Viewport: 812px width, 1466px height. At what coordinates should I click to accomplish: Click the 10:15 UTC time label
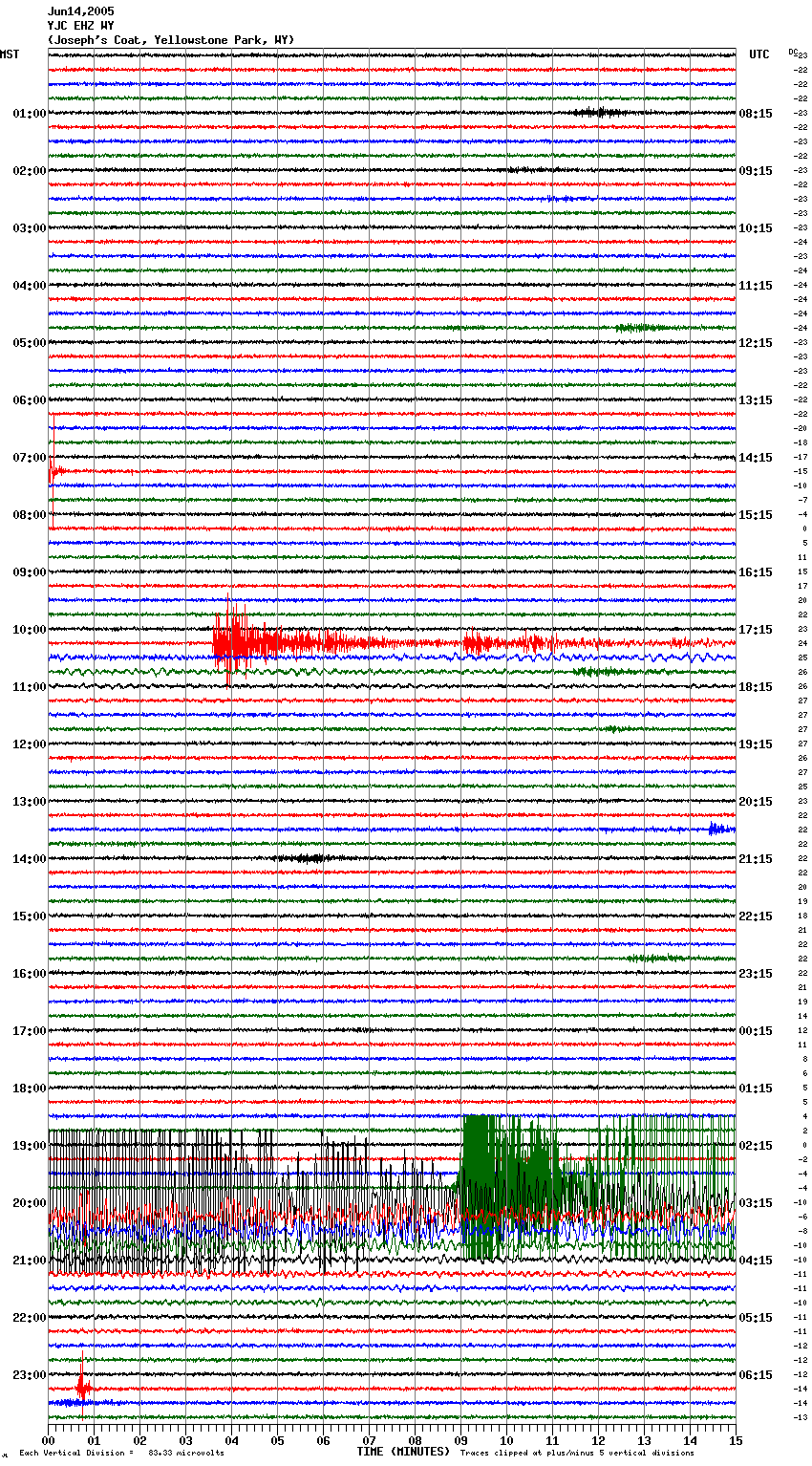pos(756,228)
